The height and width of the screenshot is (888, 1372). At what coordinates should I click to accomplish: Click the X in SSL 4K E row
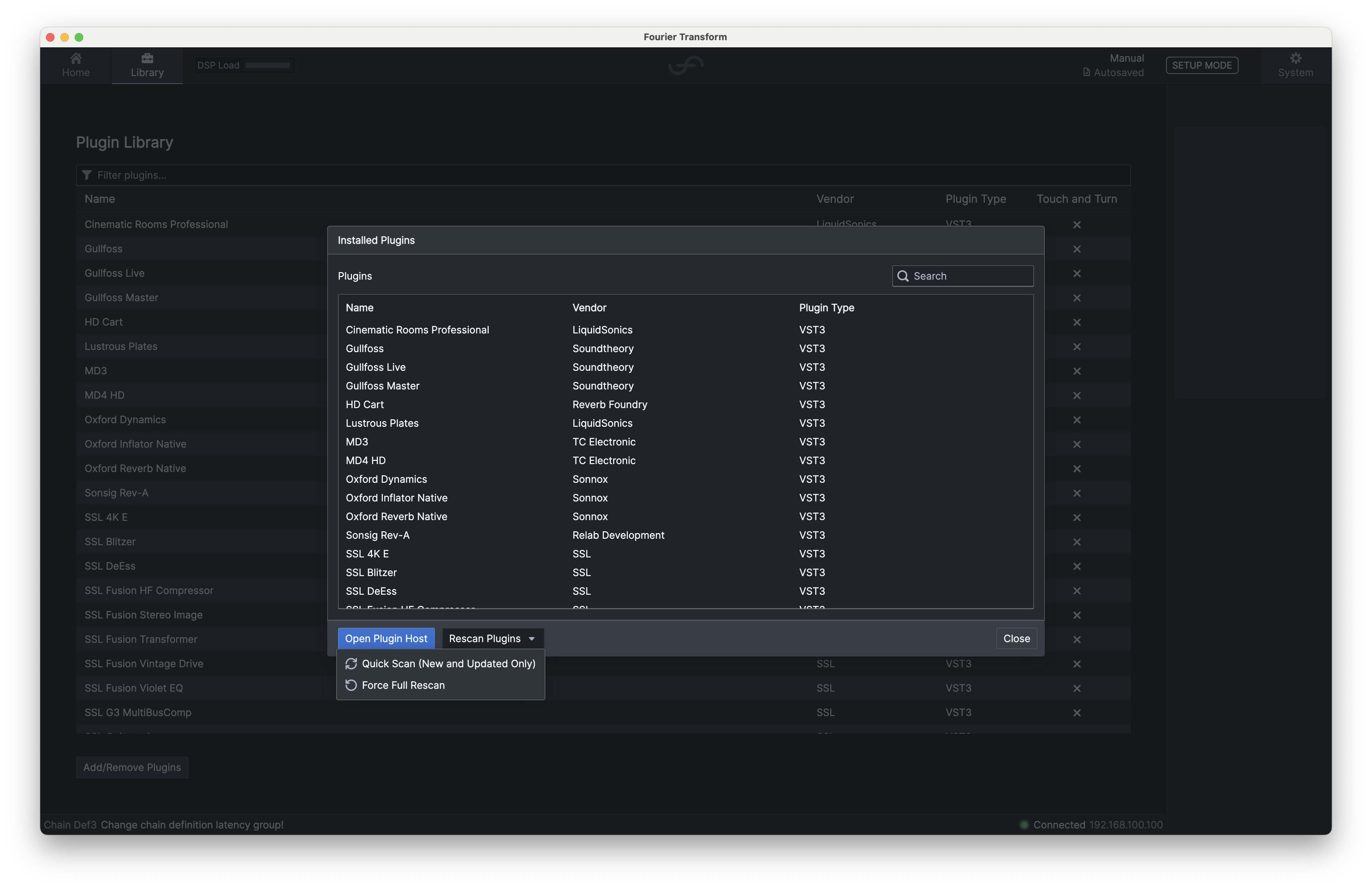tap(1076, 517)
